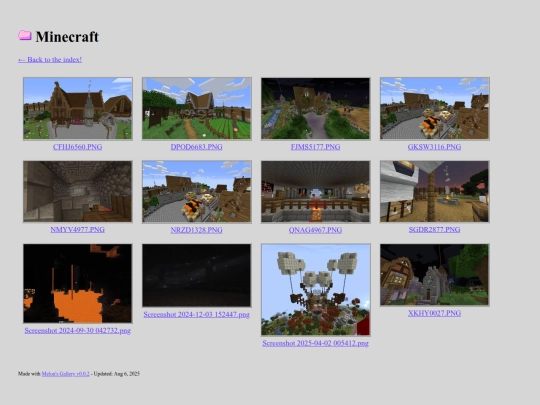Open the SGDR2877.PNG link
Screen dimensions: 540x405
(434, 230)
